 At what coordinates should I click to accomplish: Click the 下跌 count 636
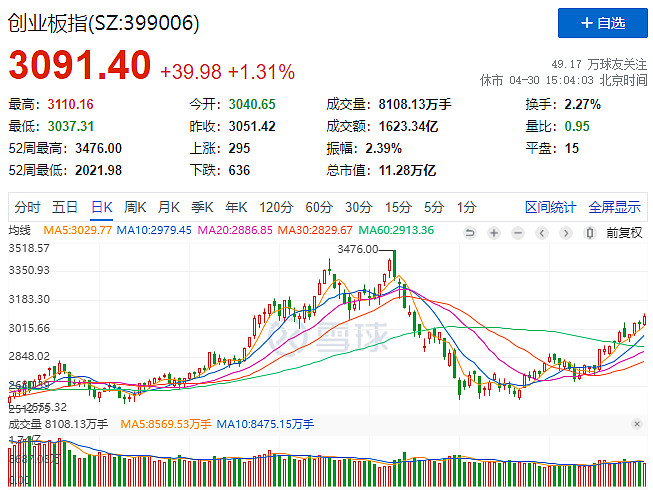tap(239, 170)
